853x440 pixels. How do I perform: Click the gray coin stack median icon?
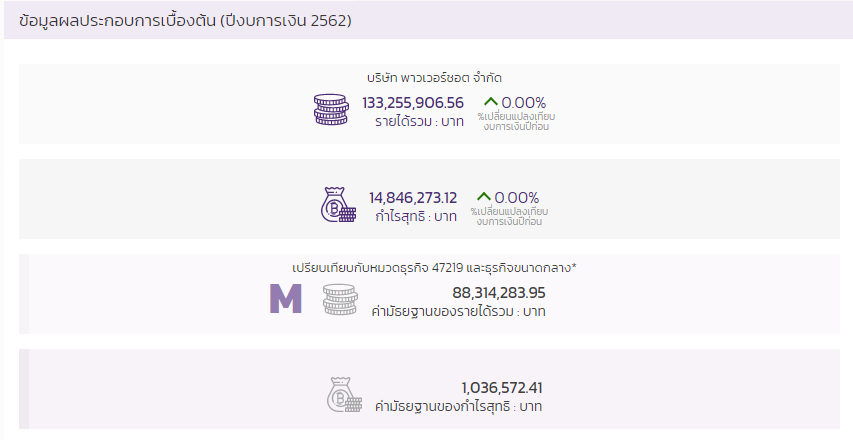339,299
